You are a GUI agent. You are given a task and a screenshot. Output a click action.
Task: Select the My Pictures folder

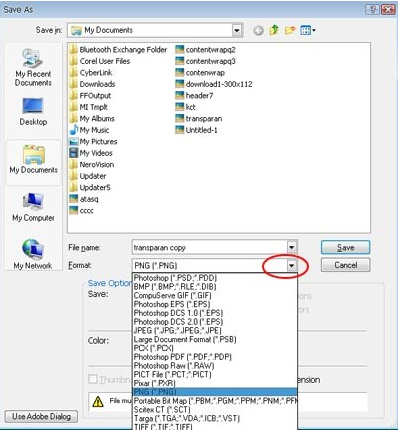click(x=93, y=142)
